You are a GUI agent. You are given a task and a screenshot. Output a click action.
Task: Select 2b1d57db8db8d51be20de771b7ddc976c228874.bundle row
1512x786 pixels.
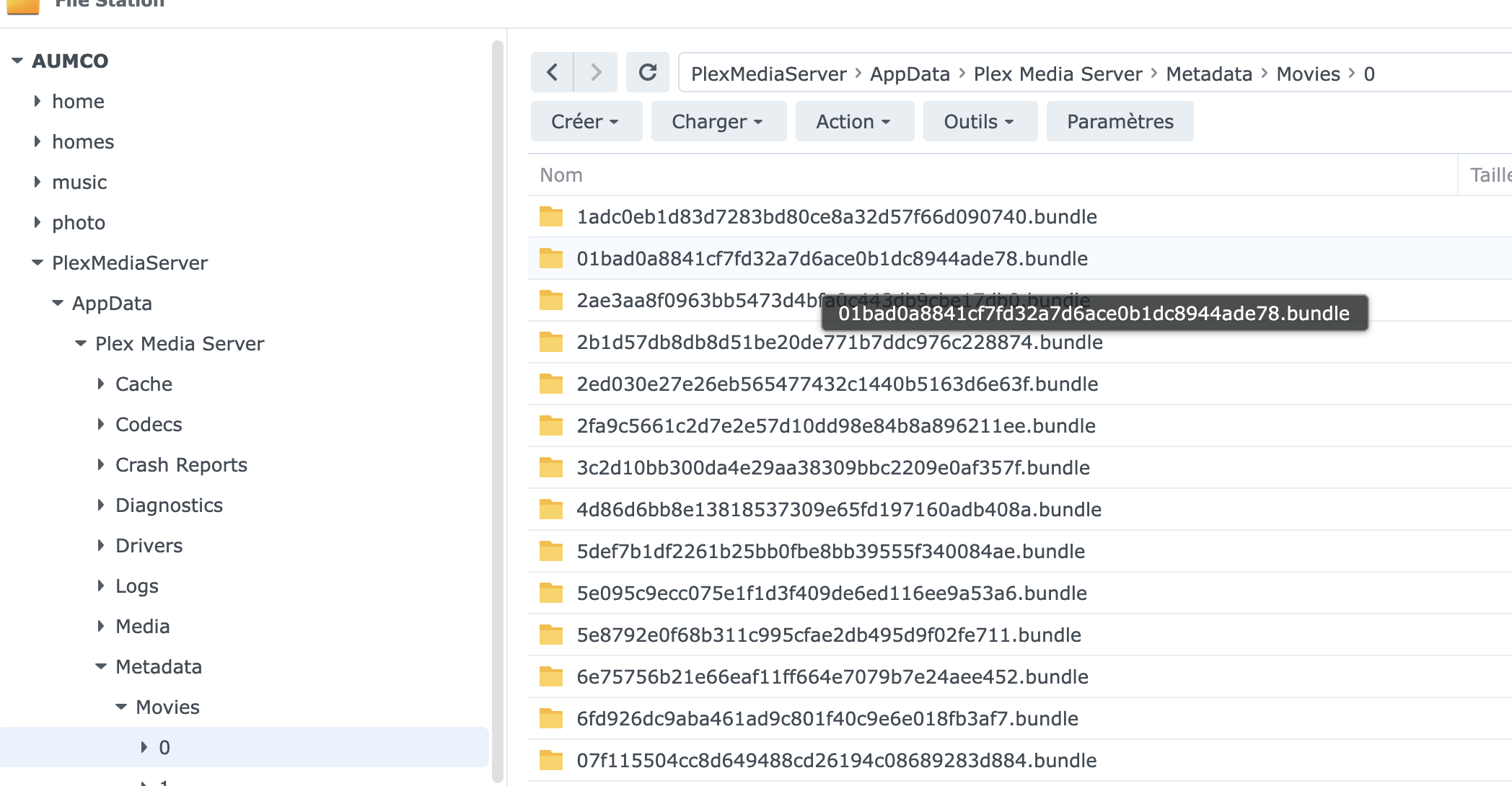(x=1020, y=342)
